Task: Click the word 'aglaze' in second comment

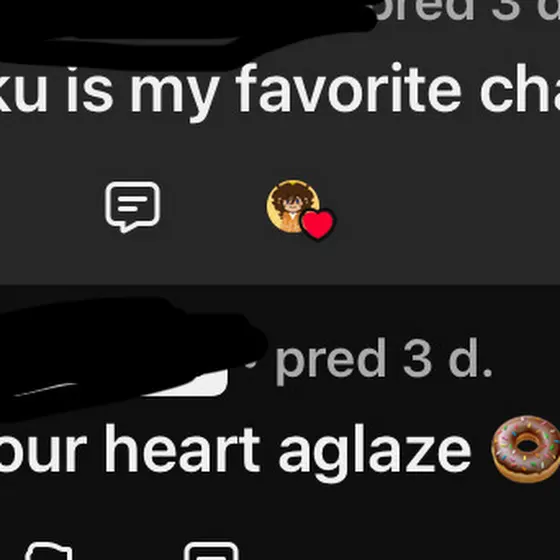Action: [x=375, y=451]
